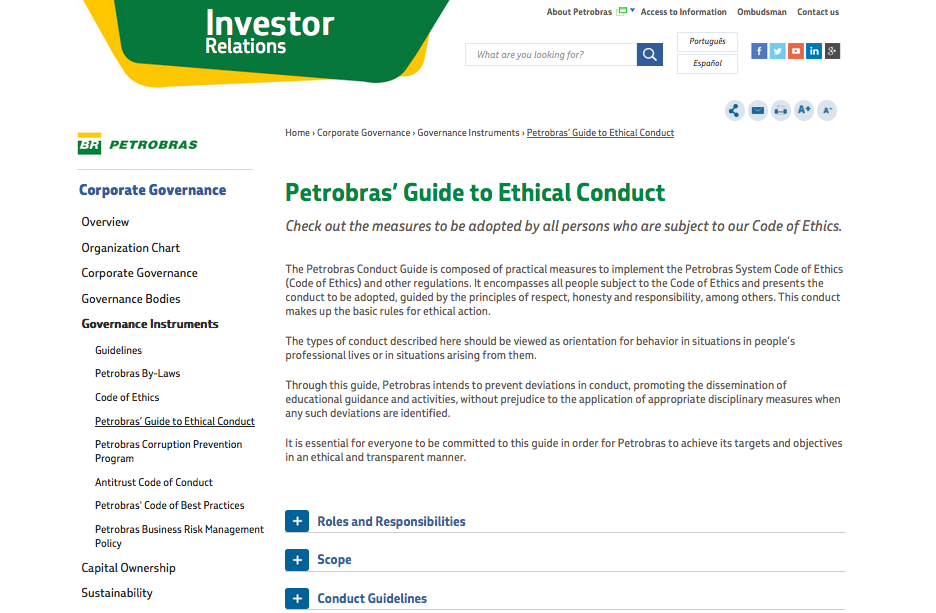Expand the Conduct Guidelines section
936x613 pixels.
pos(297,599)
